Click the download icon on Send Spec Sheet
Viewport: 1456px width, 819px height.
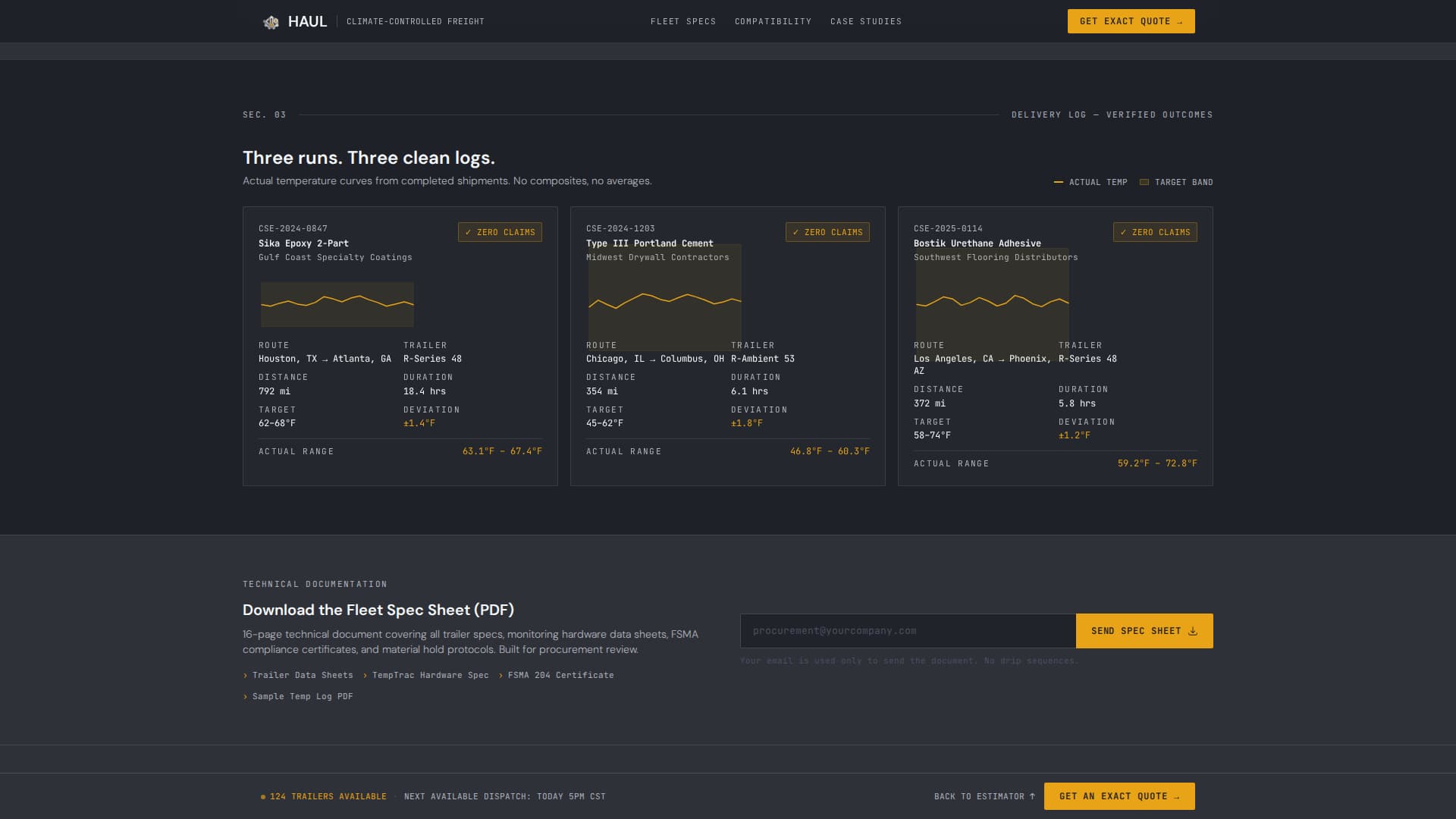tap(1193, 631)
